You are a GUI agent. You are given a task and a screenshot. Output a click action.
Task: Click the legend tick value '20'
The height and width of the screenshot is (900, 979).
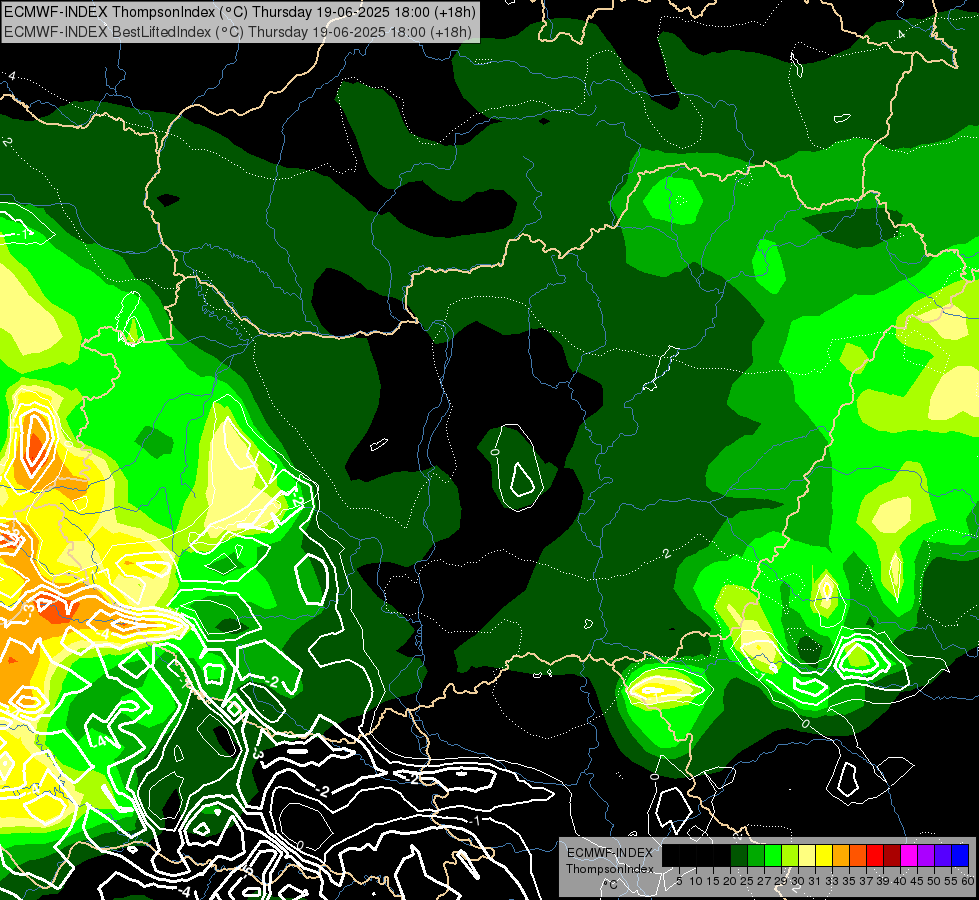(x=730, y=881)
